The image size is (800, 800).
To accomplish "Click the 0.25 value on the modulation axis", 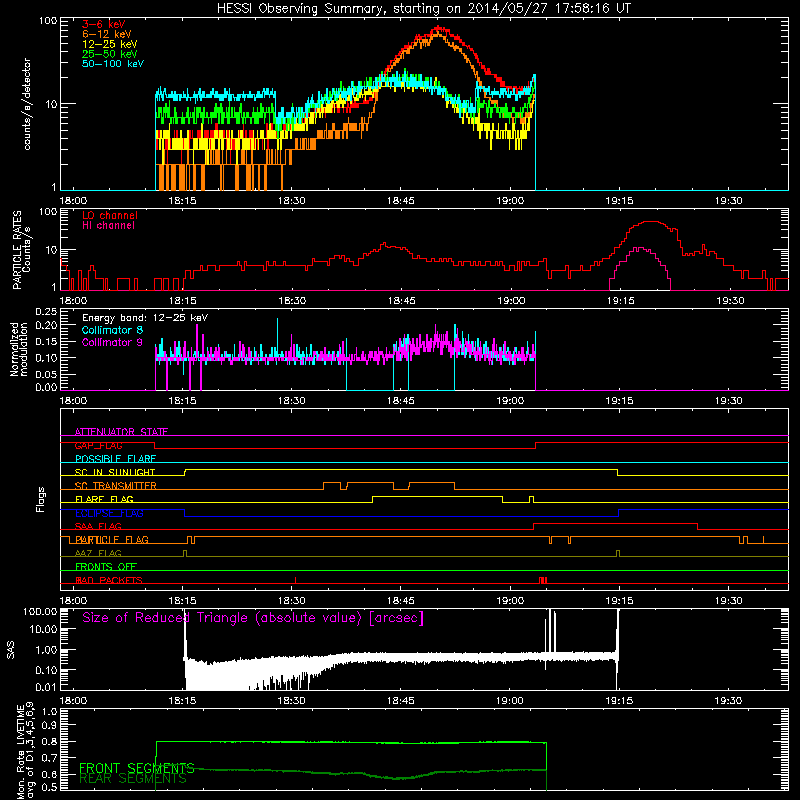I will [46, 312].
